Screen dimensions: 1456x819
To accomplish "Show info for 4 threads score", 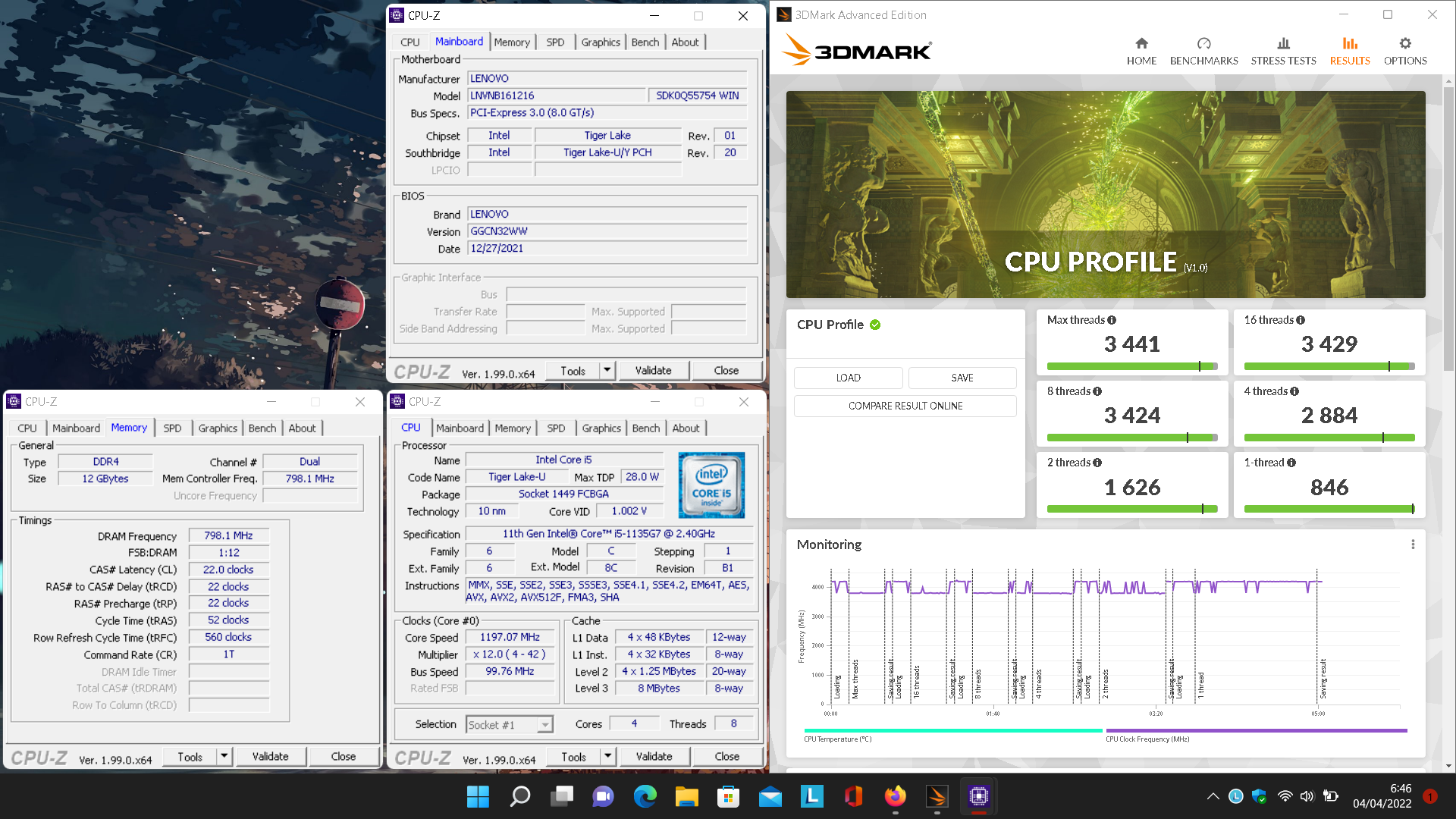I will pos(1294,391).
